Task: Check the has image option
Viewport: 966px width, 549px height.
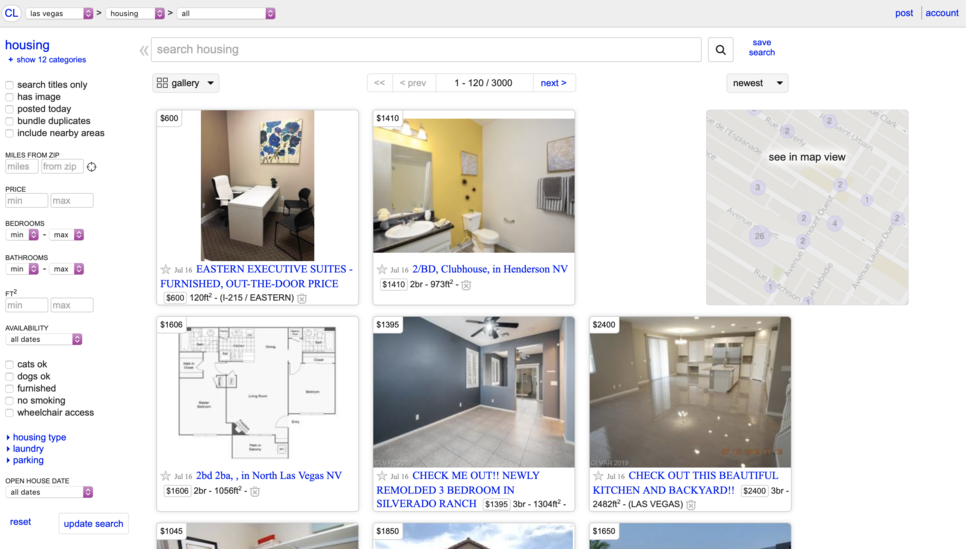Action: point(9,97)
